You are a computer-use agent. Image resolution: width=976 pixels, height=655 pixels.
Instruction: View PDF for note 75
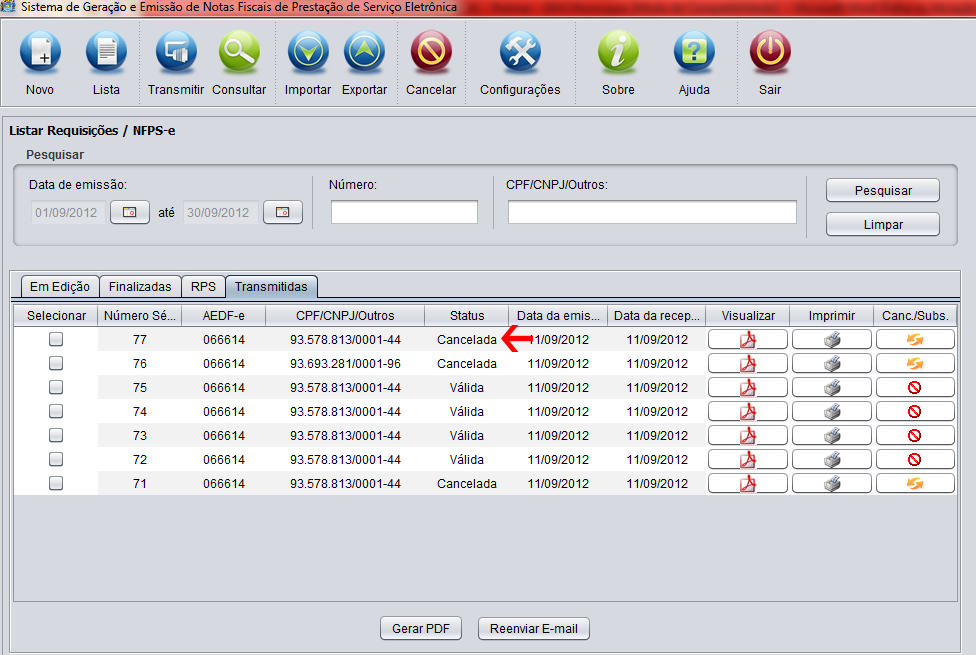tap(748, 387)
